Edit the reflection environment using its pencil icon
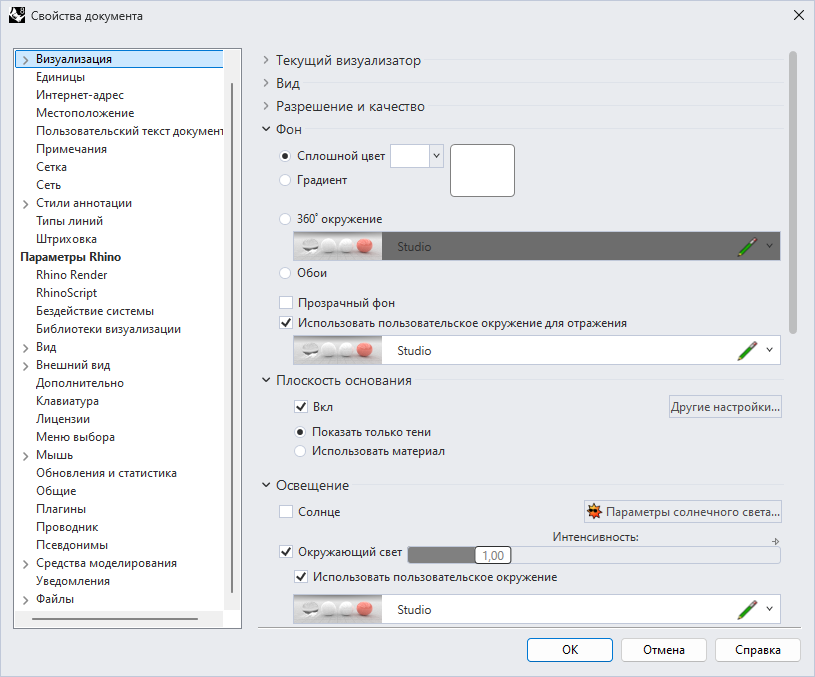This screenshot has width=815, height=677. [747, 350]
